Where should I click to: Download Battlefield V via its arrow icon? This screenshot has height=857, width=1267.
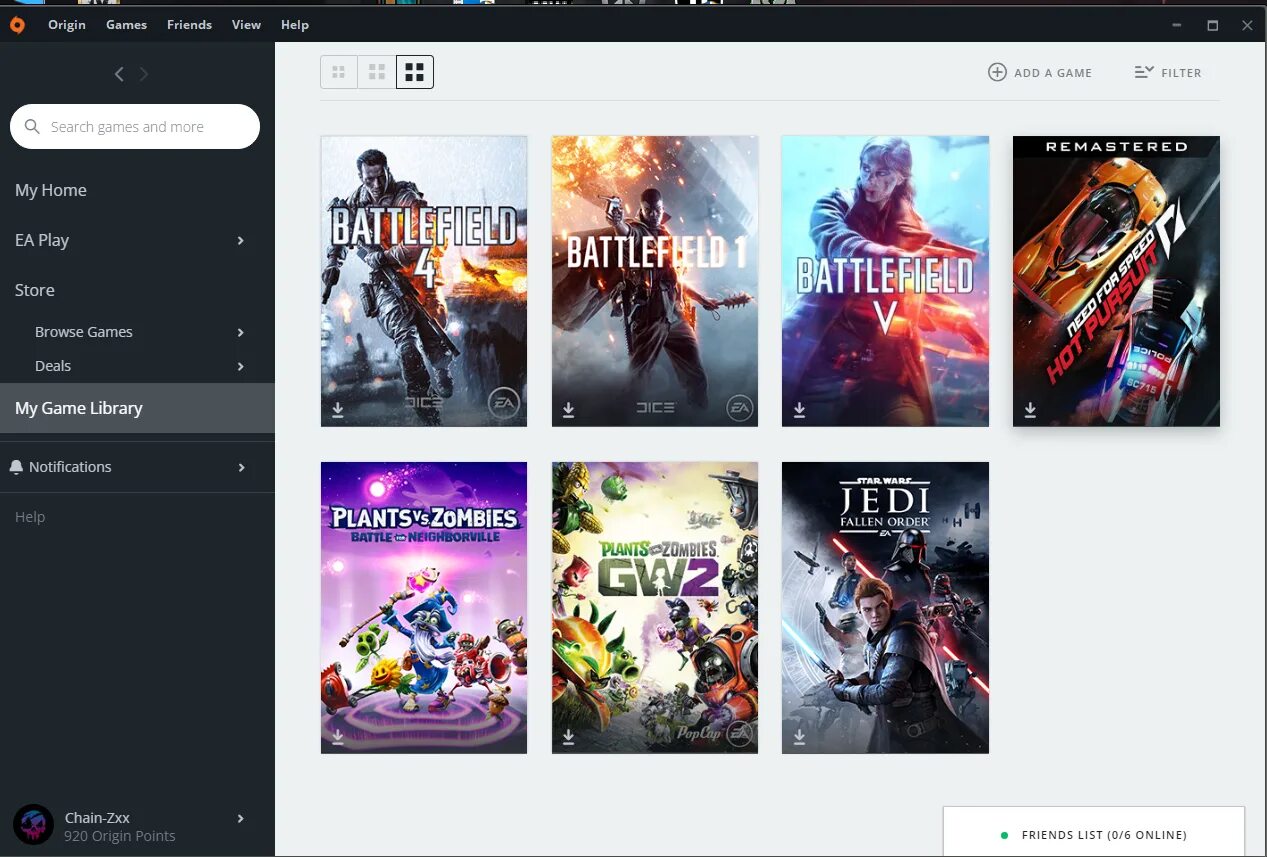coord(799,410)
